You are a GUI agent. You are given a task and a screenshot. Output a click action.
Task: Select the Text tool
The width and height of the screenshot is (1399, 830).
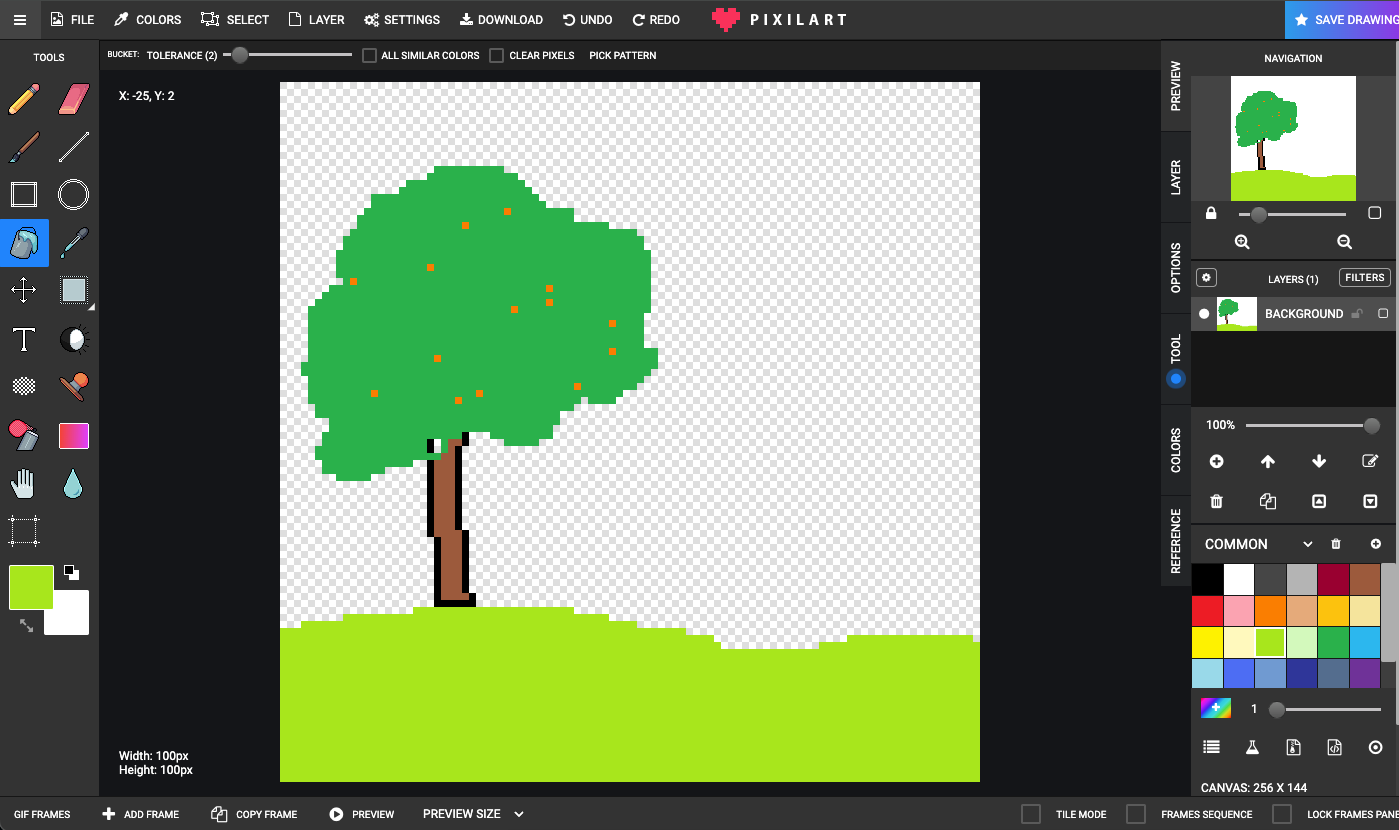[24, 340]
